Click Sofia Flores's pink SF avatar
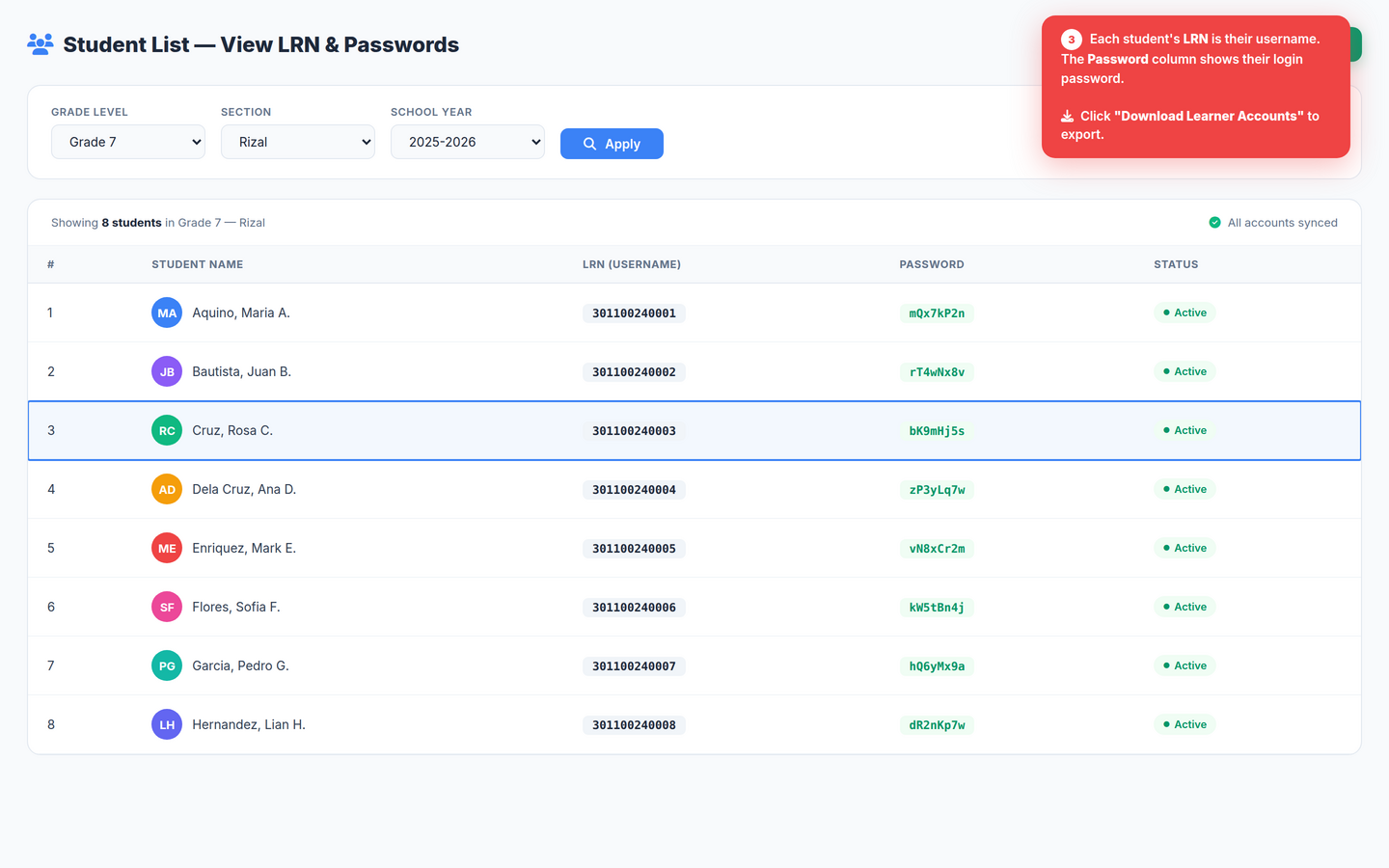 coord(166,607)
